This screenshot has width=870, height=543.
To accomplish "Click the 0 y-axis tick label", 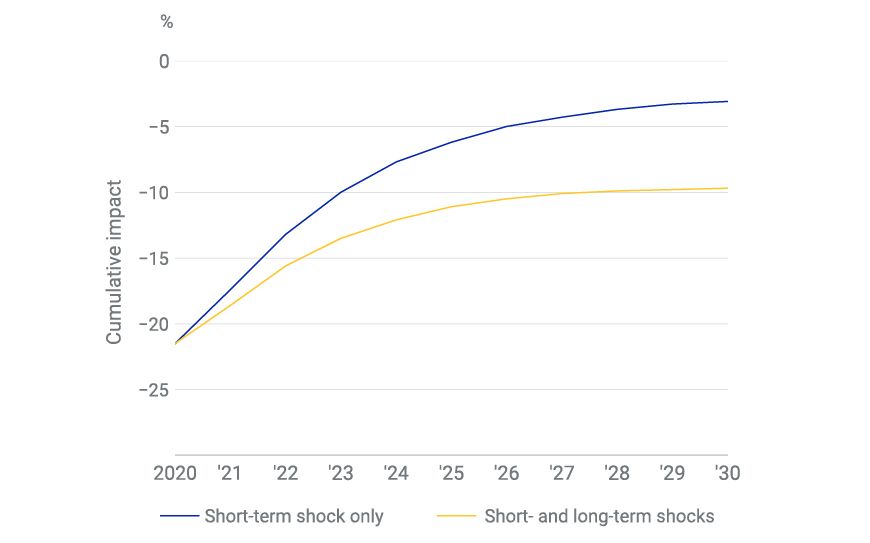I will coord(164,62).
